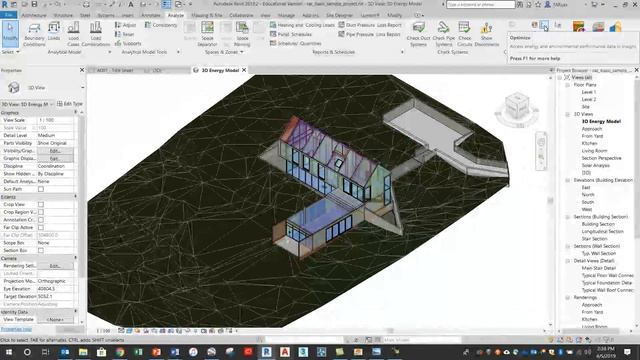Click Edit button for Rendering Settings

point(55,266)
